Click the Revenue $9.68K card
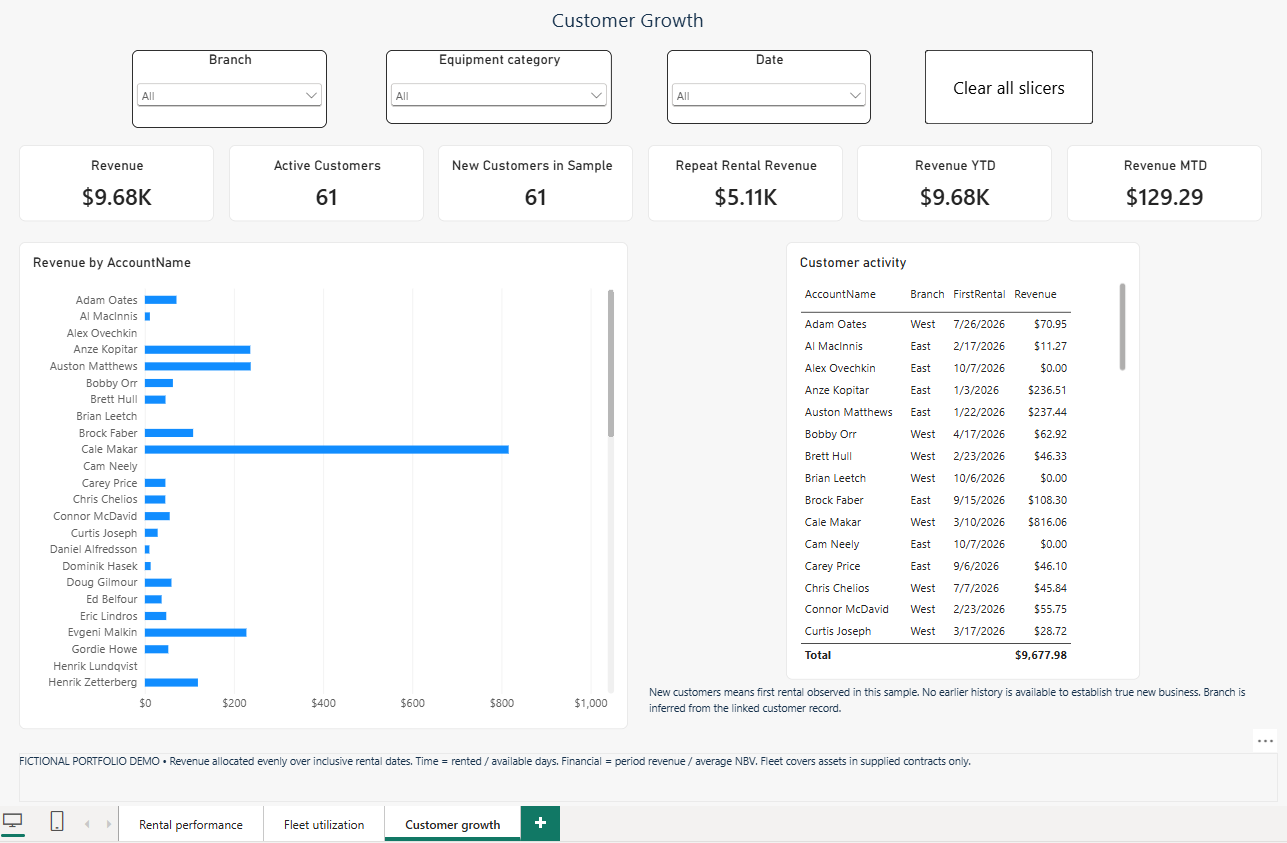 (116, 183)
